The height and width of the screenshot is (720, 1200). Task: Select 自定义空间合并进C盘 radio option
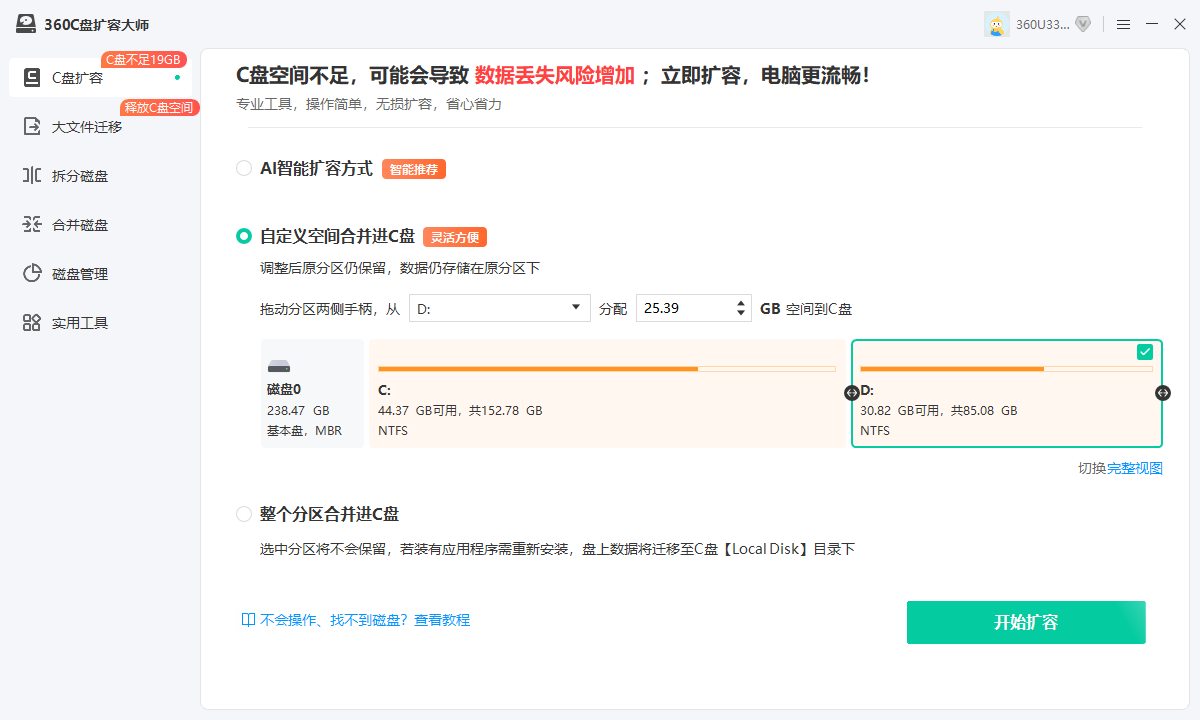(244, 236)
